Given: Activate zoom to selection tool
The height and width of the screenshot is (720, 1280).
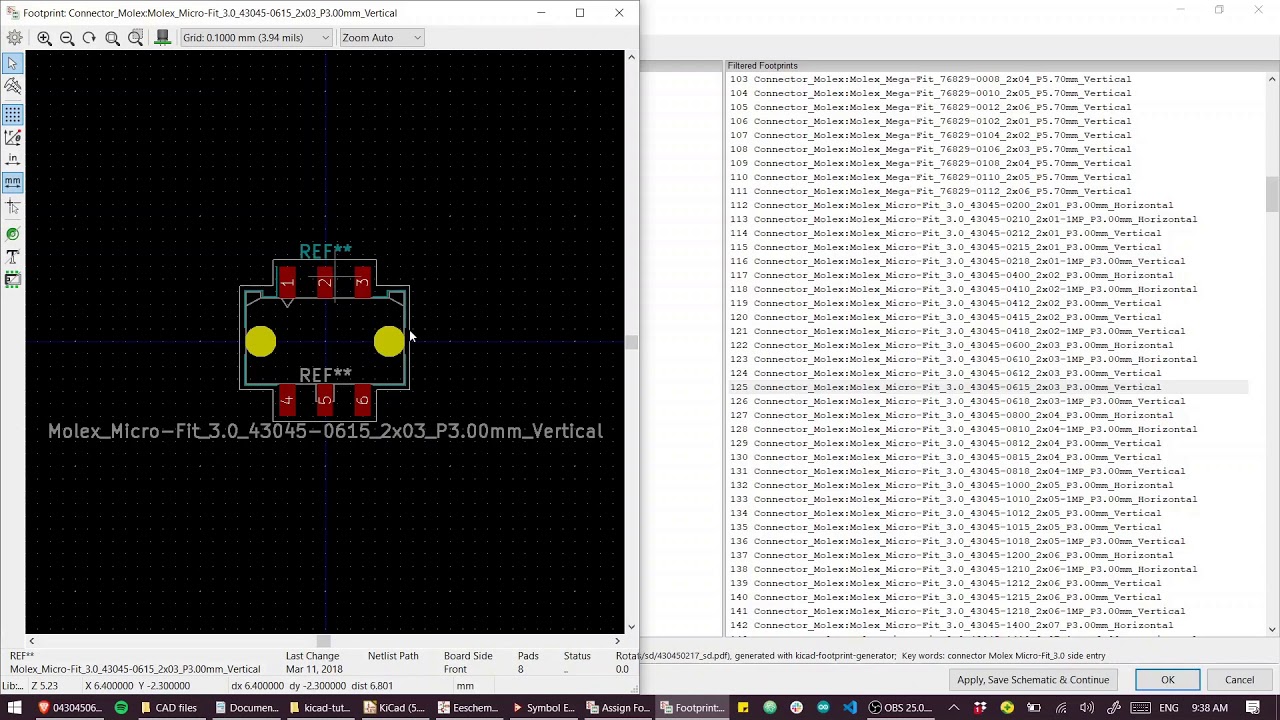Looking at the screenshot, I should (x=135, y=38).
